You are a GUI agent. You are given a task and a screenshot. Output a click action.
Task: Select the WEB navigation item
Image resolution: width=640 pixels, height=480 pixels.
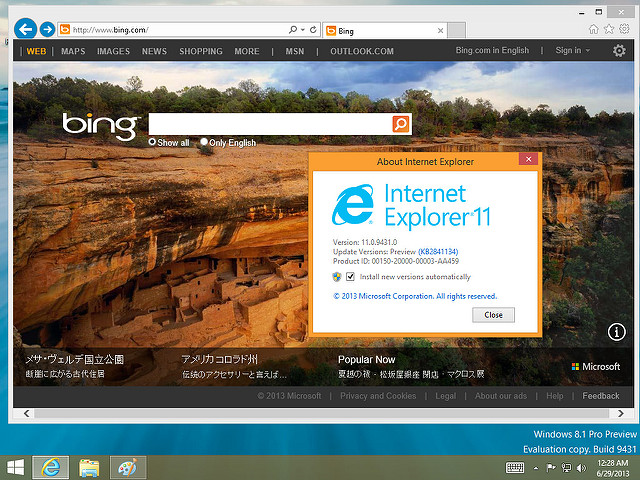(36, 51)
